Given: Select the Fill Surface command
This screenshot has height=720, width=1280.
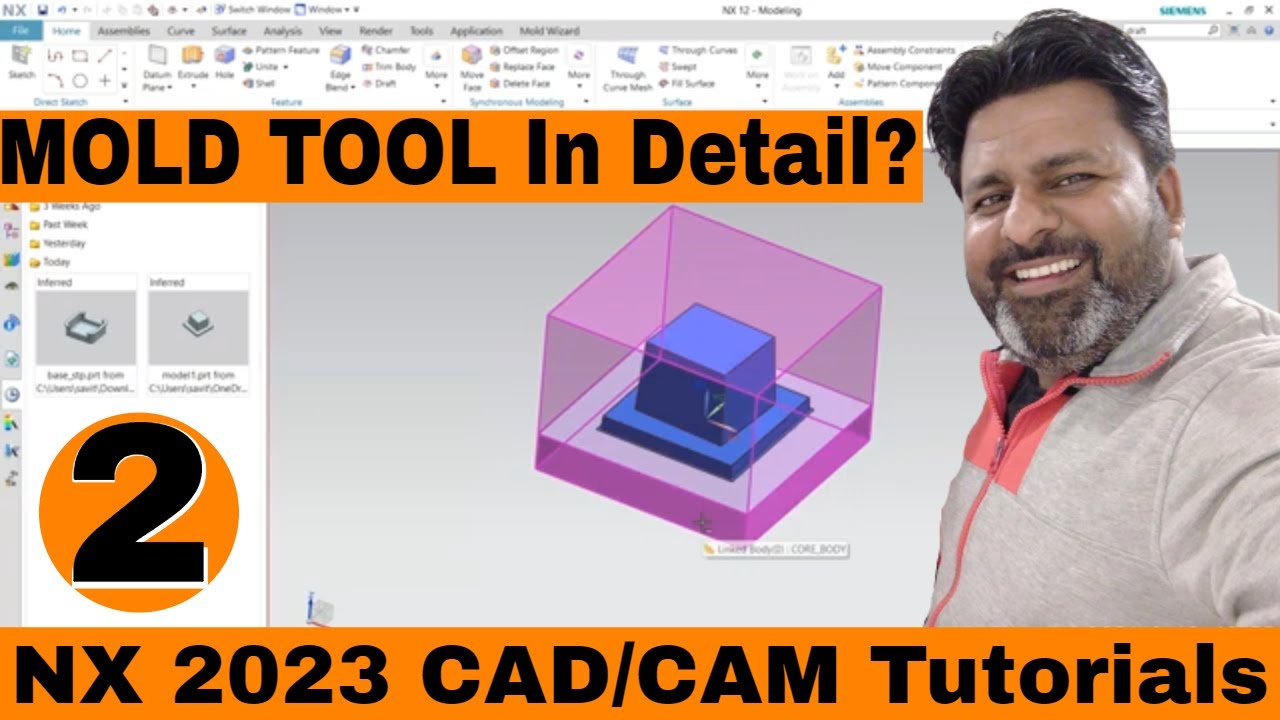Looking at the screenshot, I should click(x=686, y=84).
